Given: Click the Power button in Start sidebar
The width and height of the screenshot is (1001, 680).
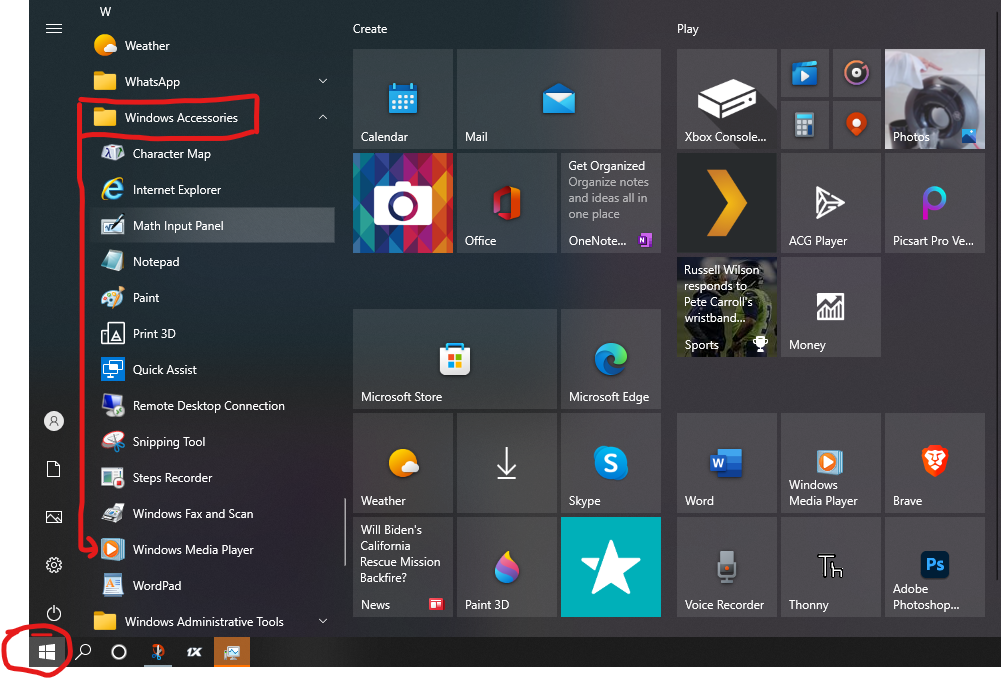Looking at the screenshot, I should pyautogui.click(x=54, y=613).
